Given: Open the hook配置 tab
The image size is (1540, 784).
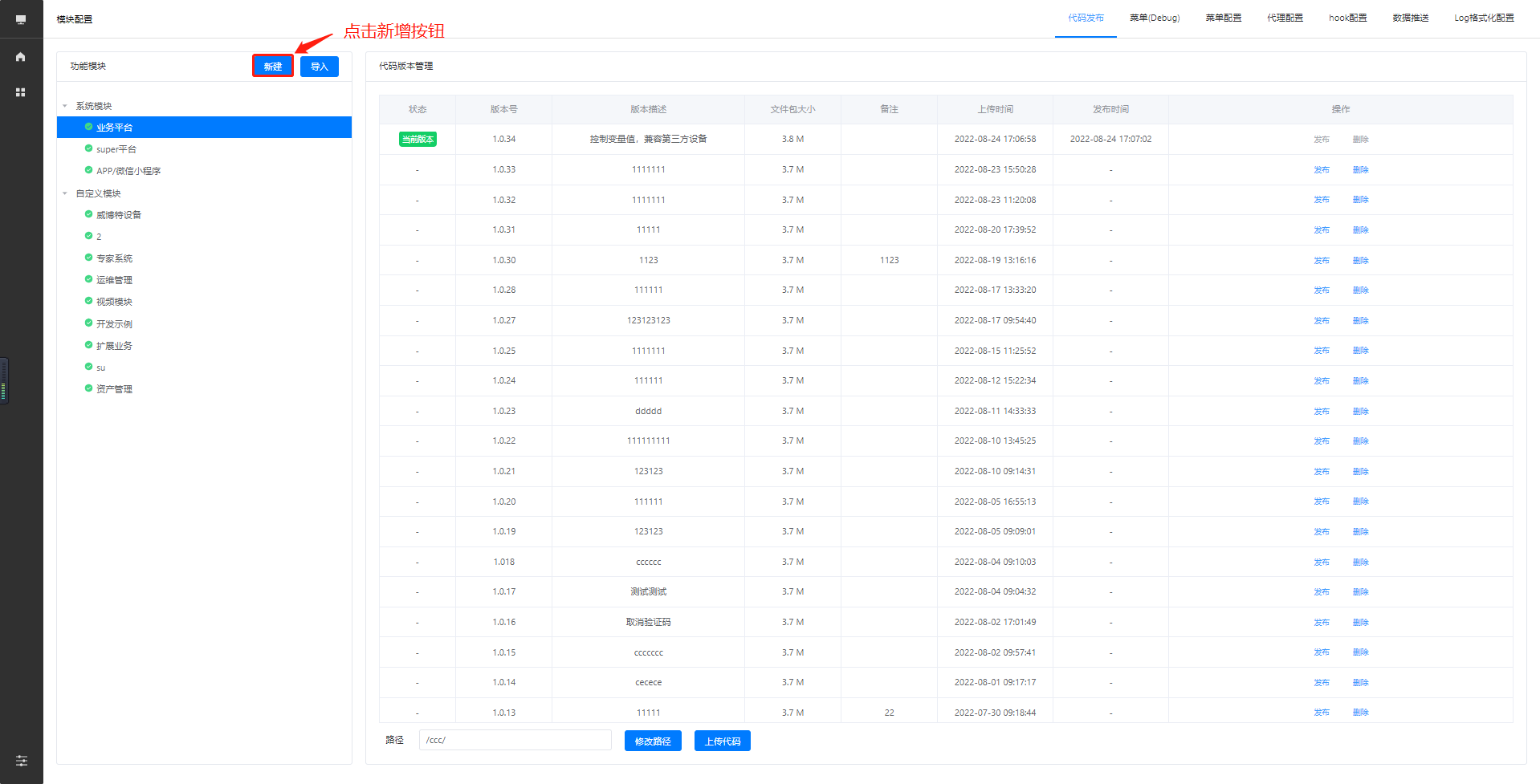Looking at the screenshot, I should (x=1347, y=18).
